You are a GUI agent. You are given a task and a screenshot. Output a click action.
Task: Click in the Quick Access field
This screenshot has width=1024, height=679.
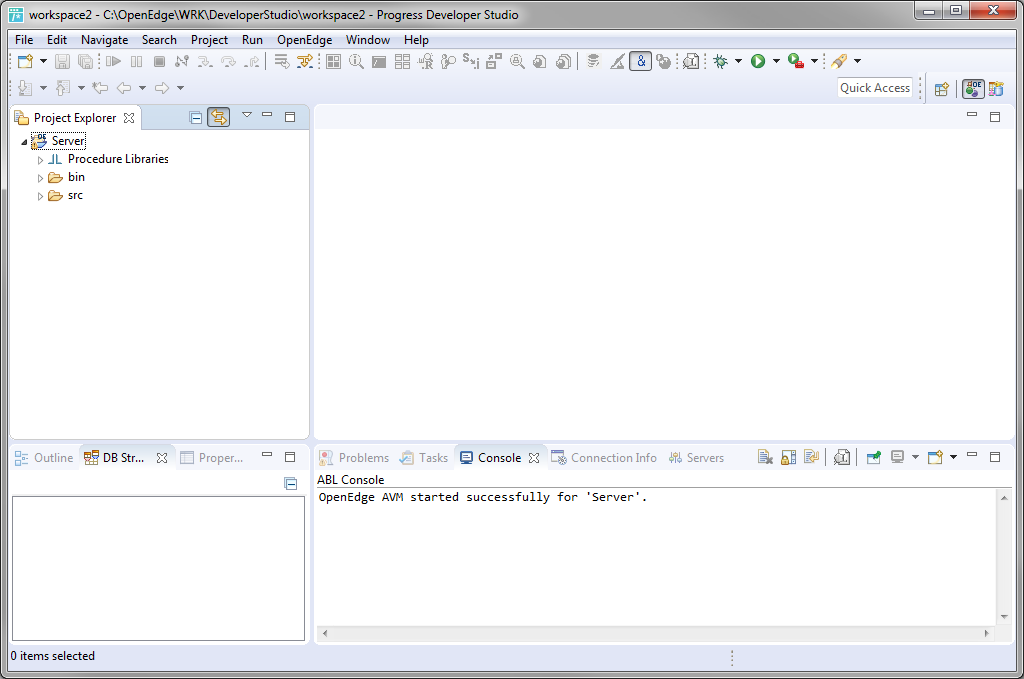pyautogui.click(x=875, y=87)
